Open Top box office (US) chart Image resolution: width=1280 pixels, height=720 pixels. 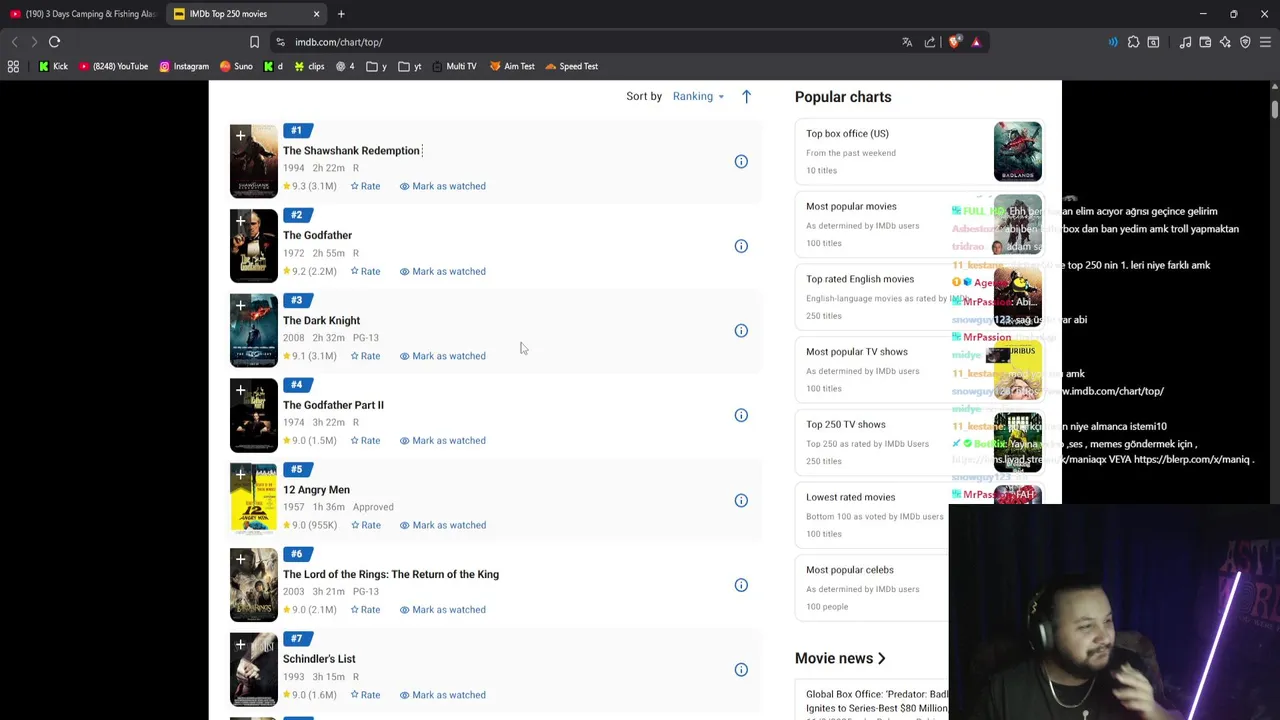[920, 152]
